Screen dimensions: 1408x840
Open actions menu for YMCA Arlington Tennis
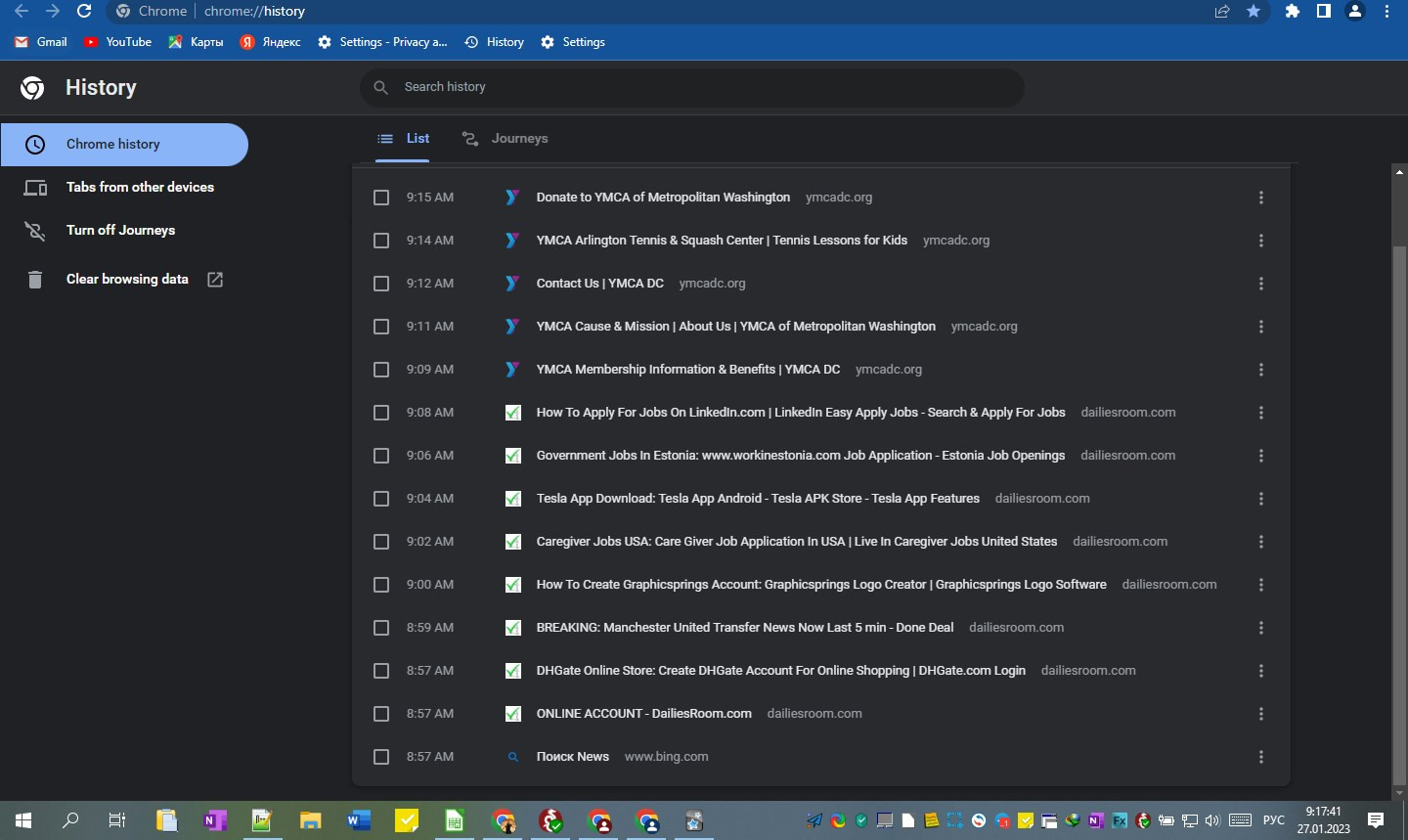pyautogui.click(x=1261, y=241)
